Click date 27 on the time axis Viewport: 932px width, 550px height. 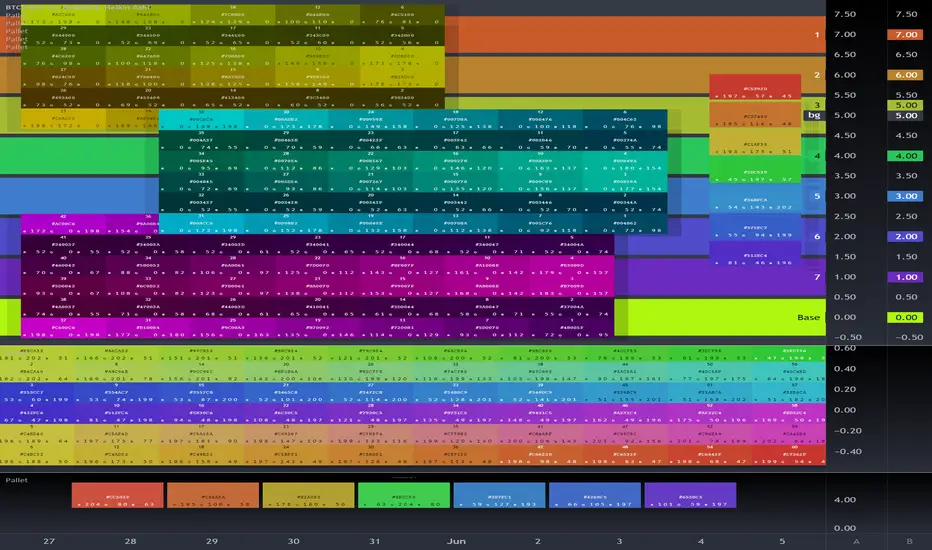49,541
